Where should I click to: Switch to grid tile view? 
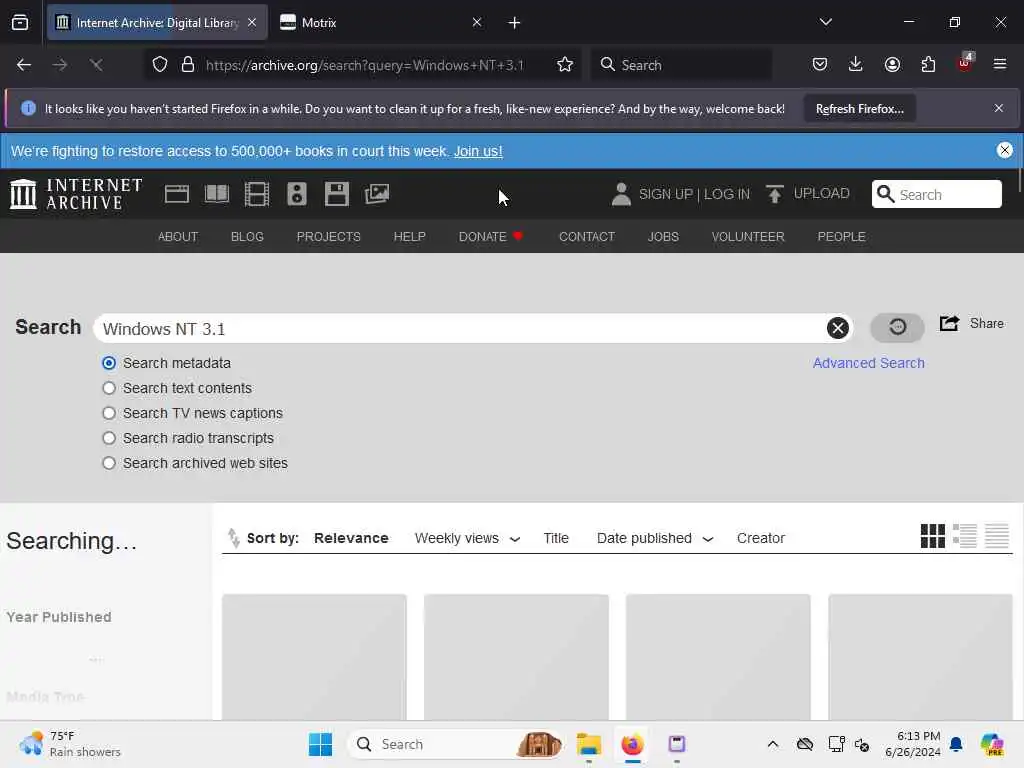(x=933, y=536)
